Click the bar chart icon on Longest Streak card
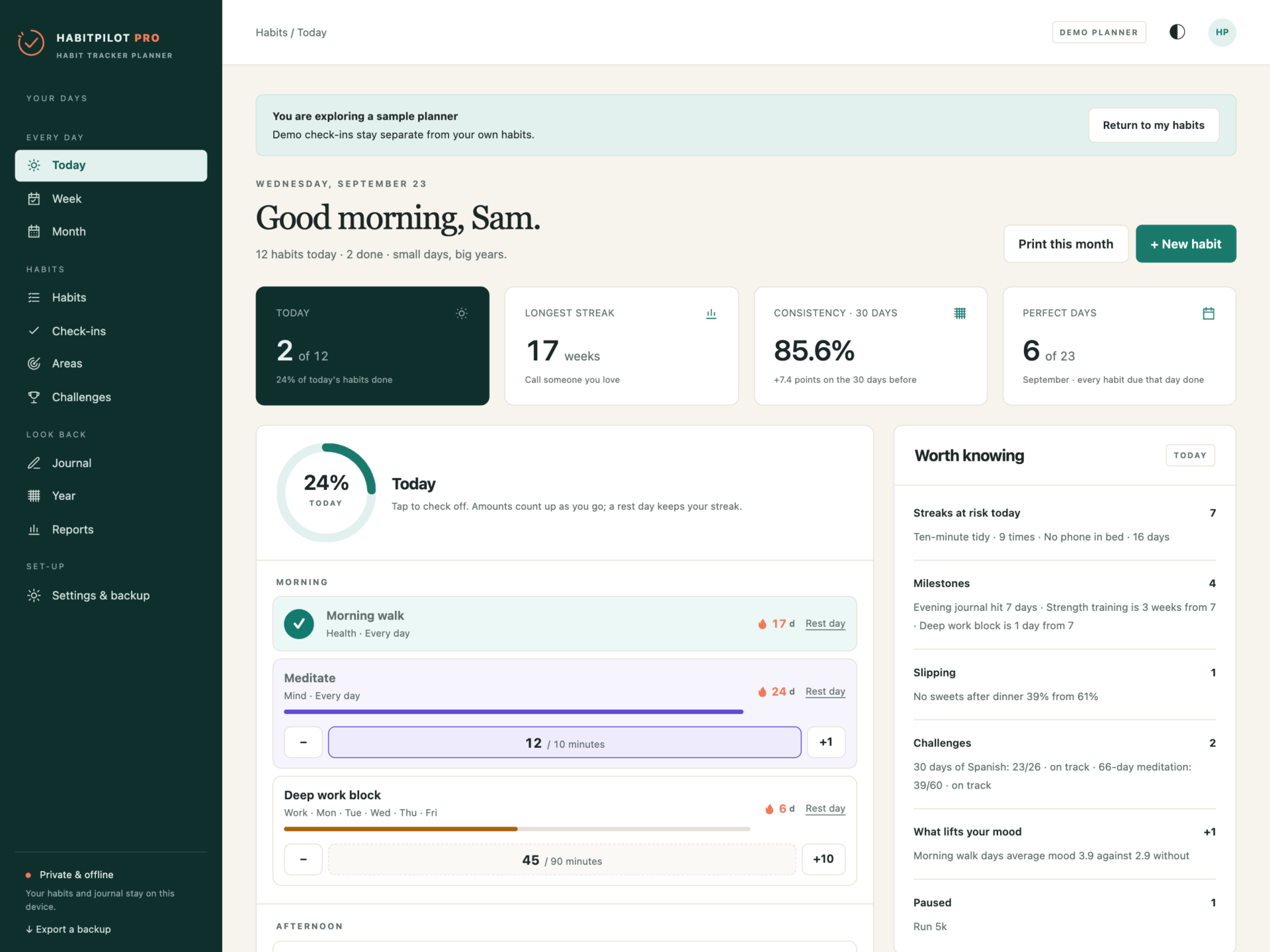 point(711,313)
